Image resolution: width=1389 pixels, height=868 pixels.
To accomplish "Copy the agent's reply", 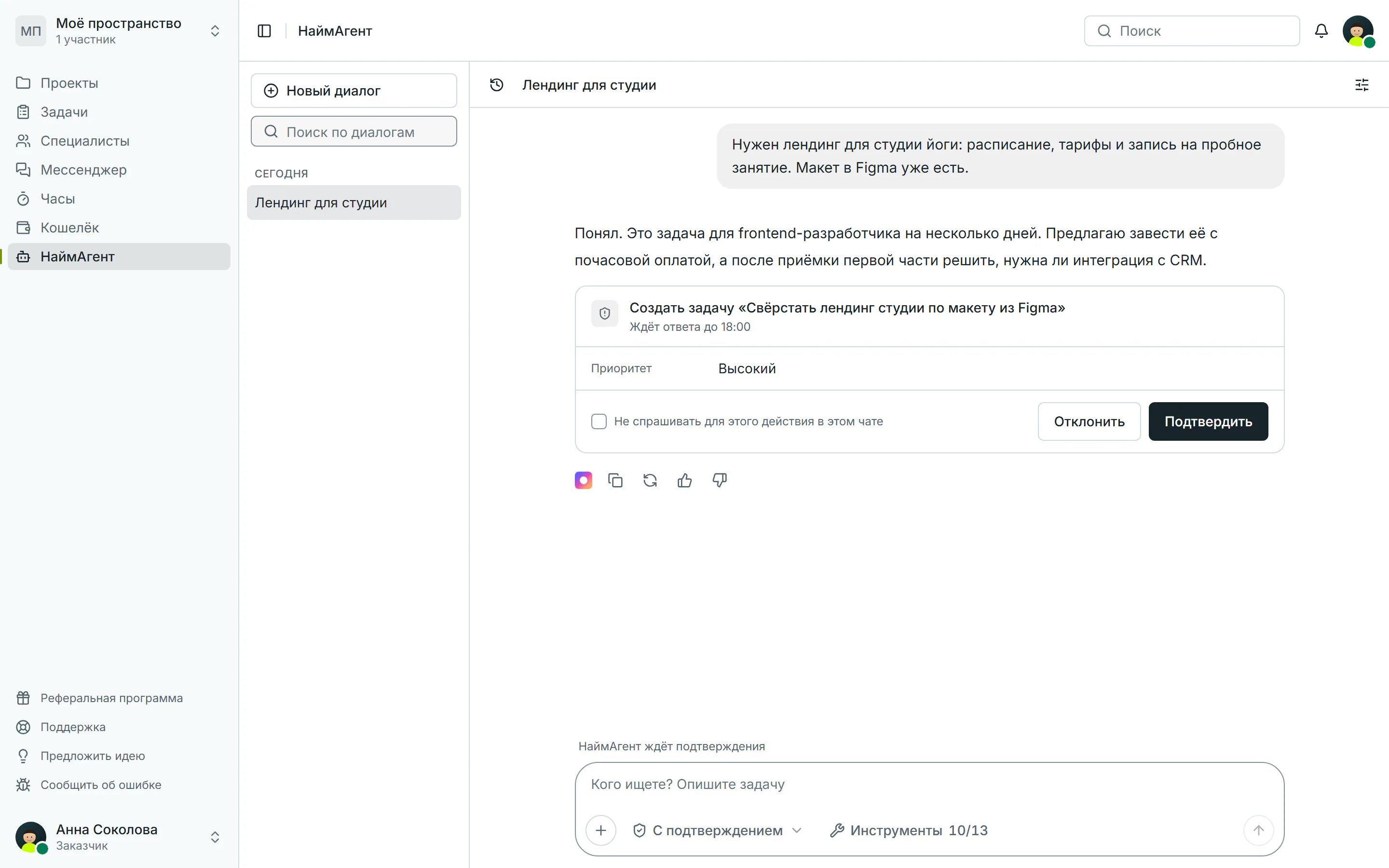I will click(x=615, y=480).
